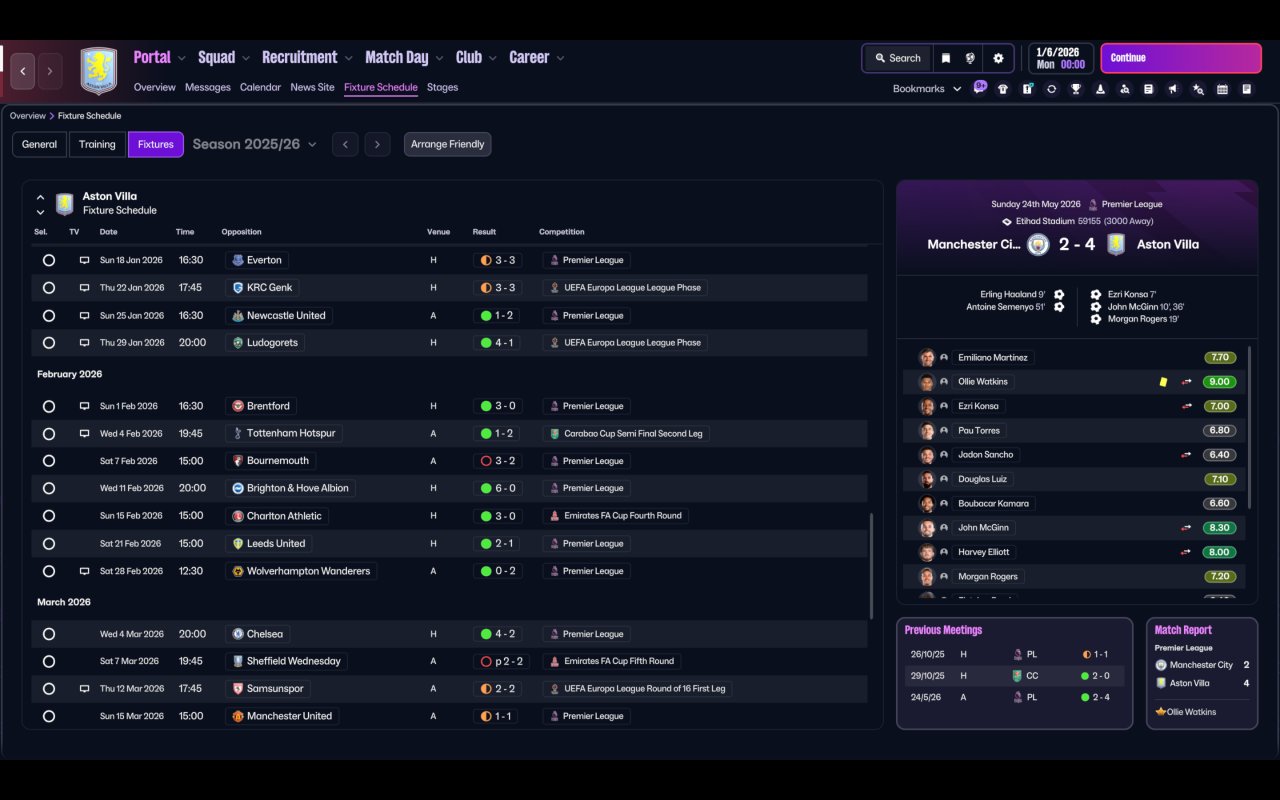Switch to the Training tab
The height and width of the screenshot is (800, 1280).
pos(97,144)
